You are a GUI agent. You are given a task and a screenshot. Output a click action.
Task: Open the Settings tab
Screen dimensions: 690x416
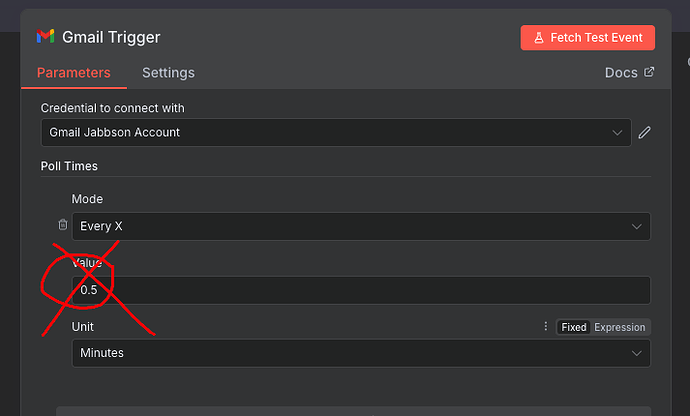[x=168, y=73]
